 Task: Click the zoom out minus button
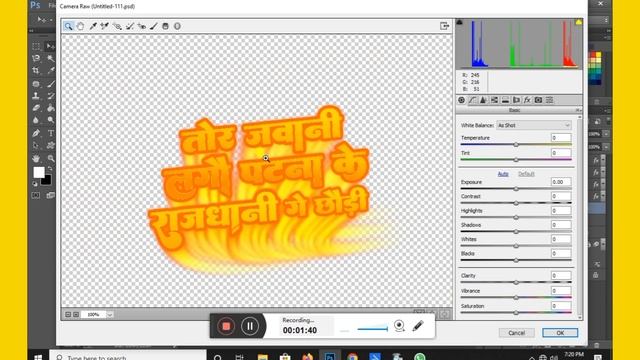68,315
